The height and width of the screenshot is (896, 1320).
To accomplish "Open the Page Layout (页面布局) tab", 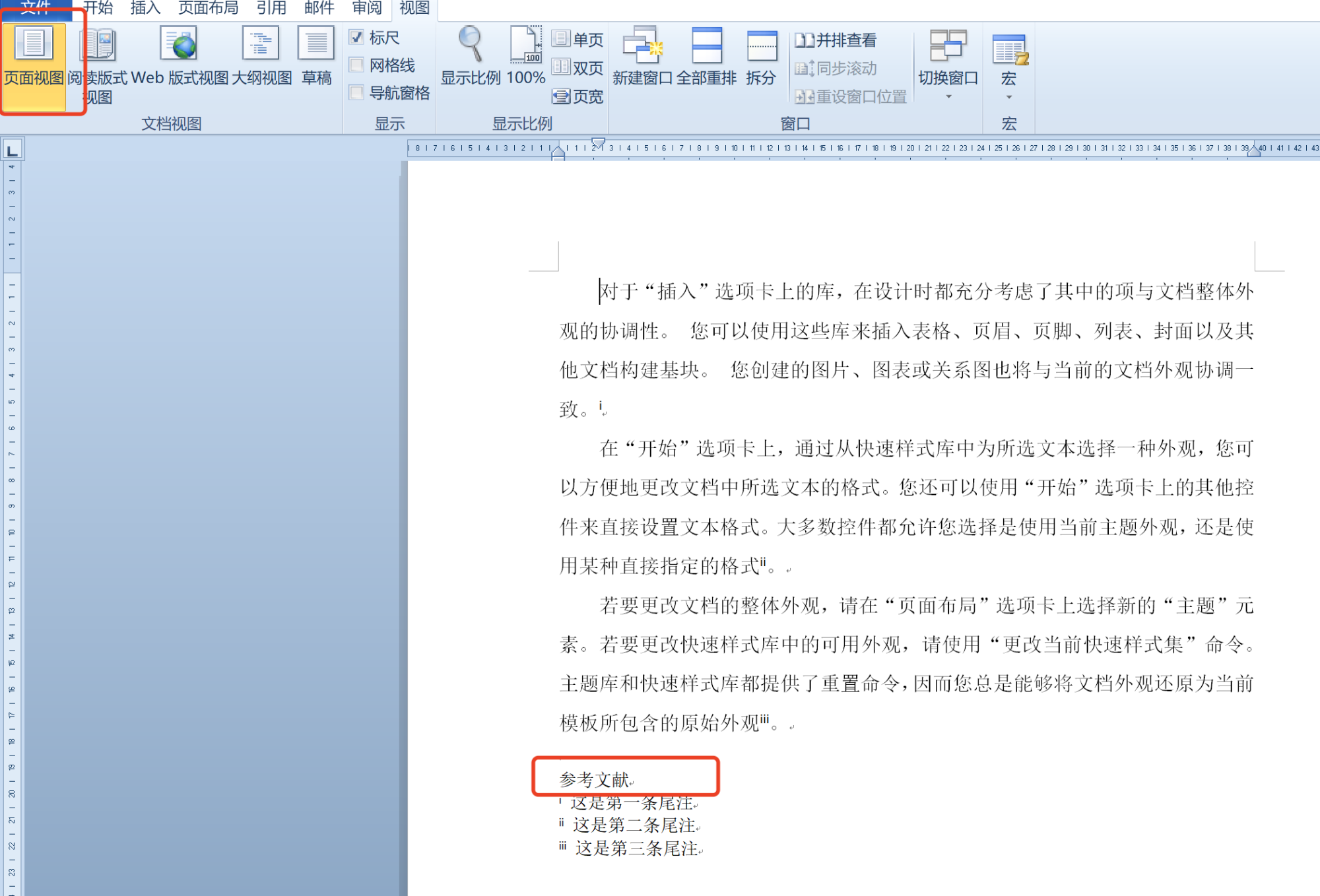I will [209, 8].
